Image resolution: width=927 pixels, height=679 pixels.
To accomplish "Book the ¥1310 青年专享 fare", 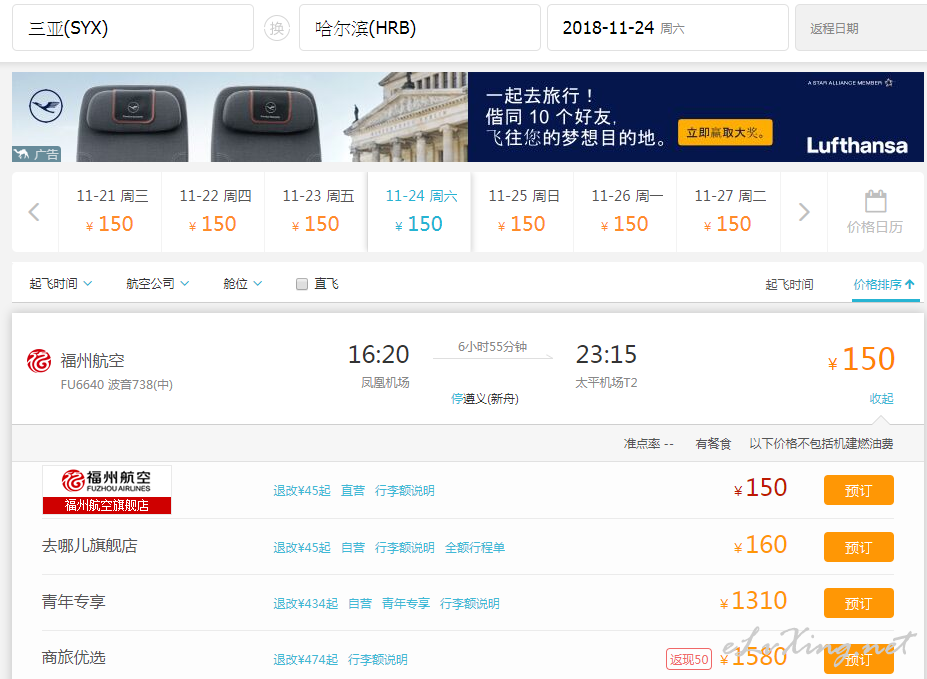I will (x=858, y=603).
